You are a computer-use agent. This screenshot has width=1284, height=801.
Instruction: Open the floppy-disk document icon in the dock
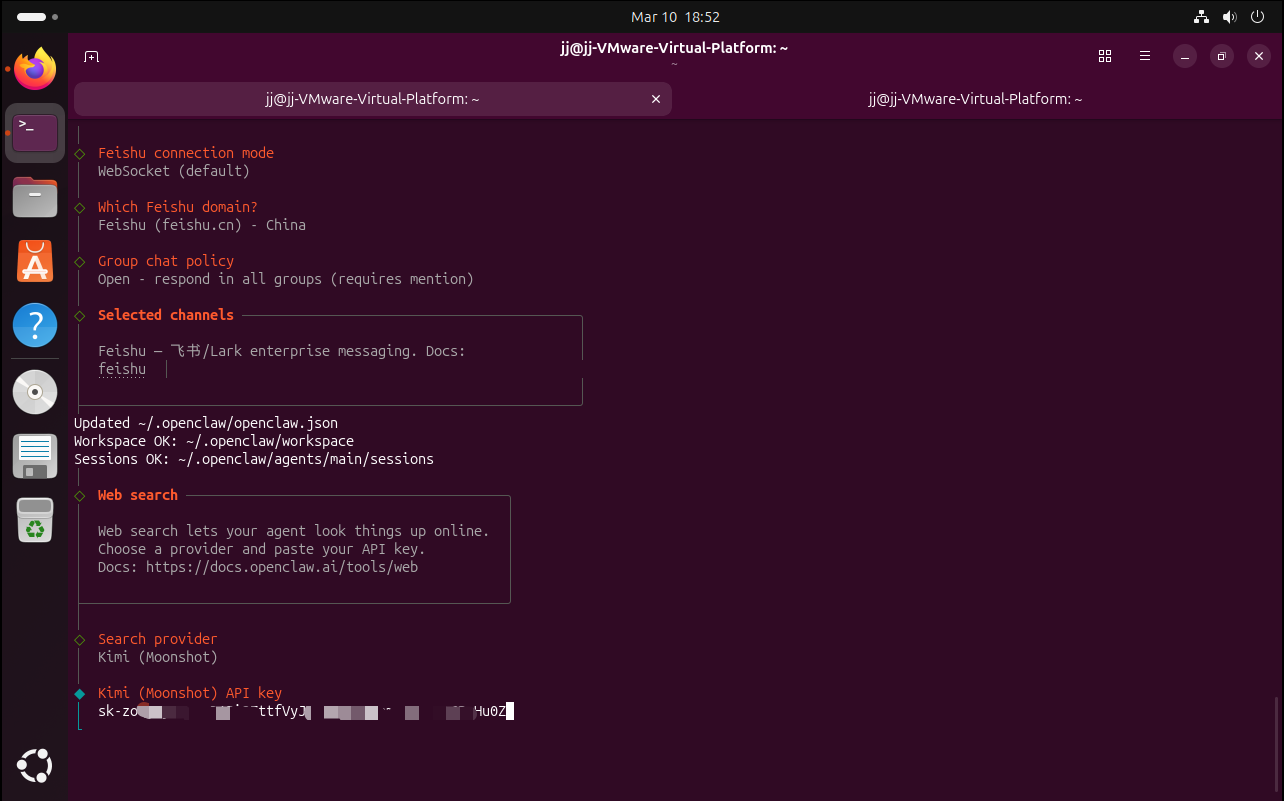click(x=35, y=456)
